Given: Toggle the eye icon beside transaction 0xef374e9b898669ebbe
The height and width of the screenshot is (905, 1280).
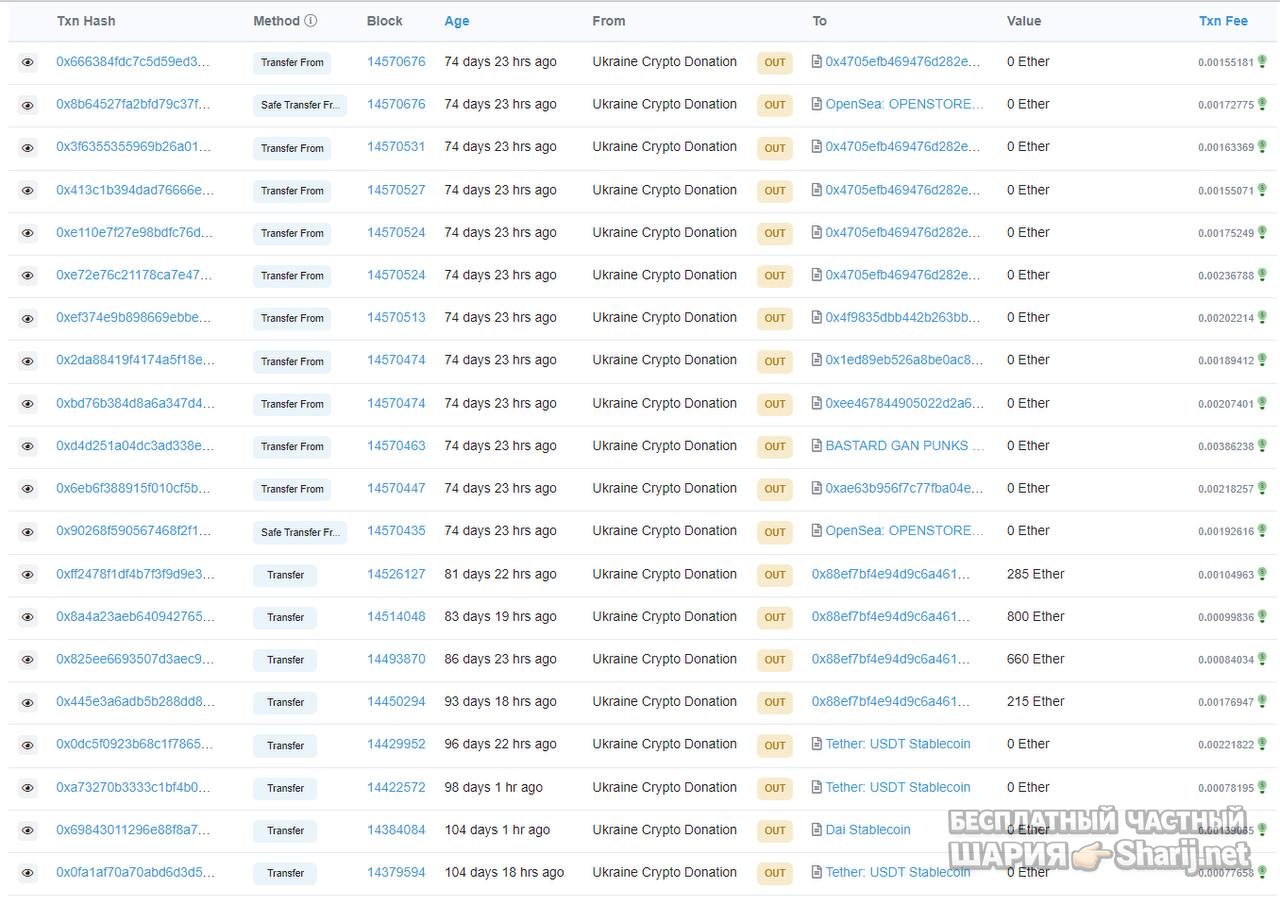Looking at the screenshot, I should pos(27,318).
